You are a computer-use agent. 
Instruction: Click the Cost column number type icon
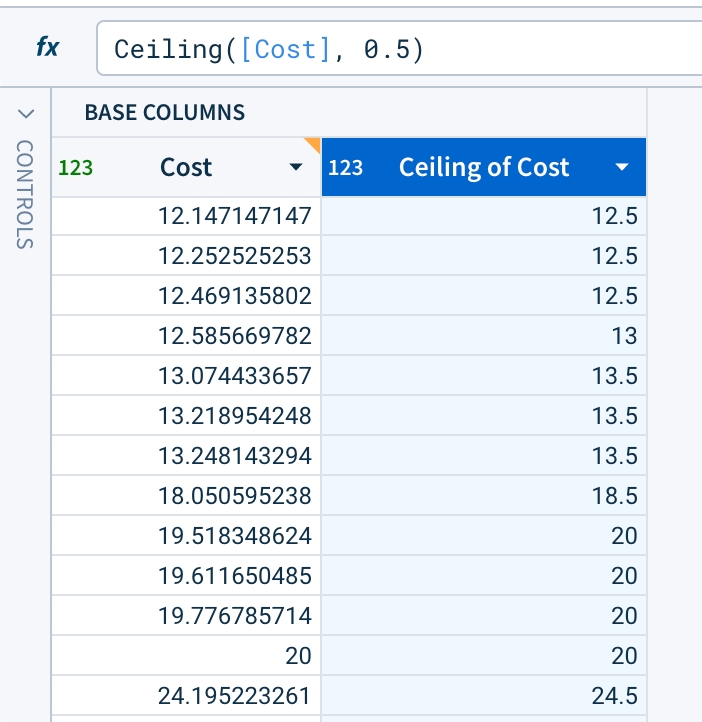tap(76, 168)
